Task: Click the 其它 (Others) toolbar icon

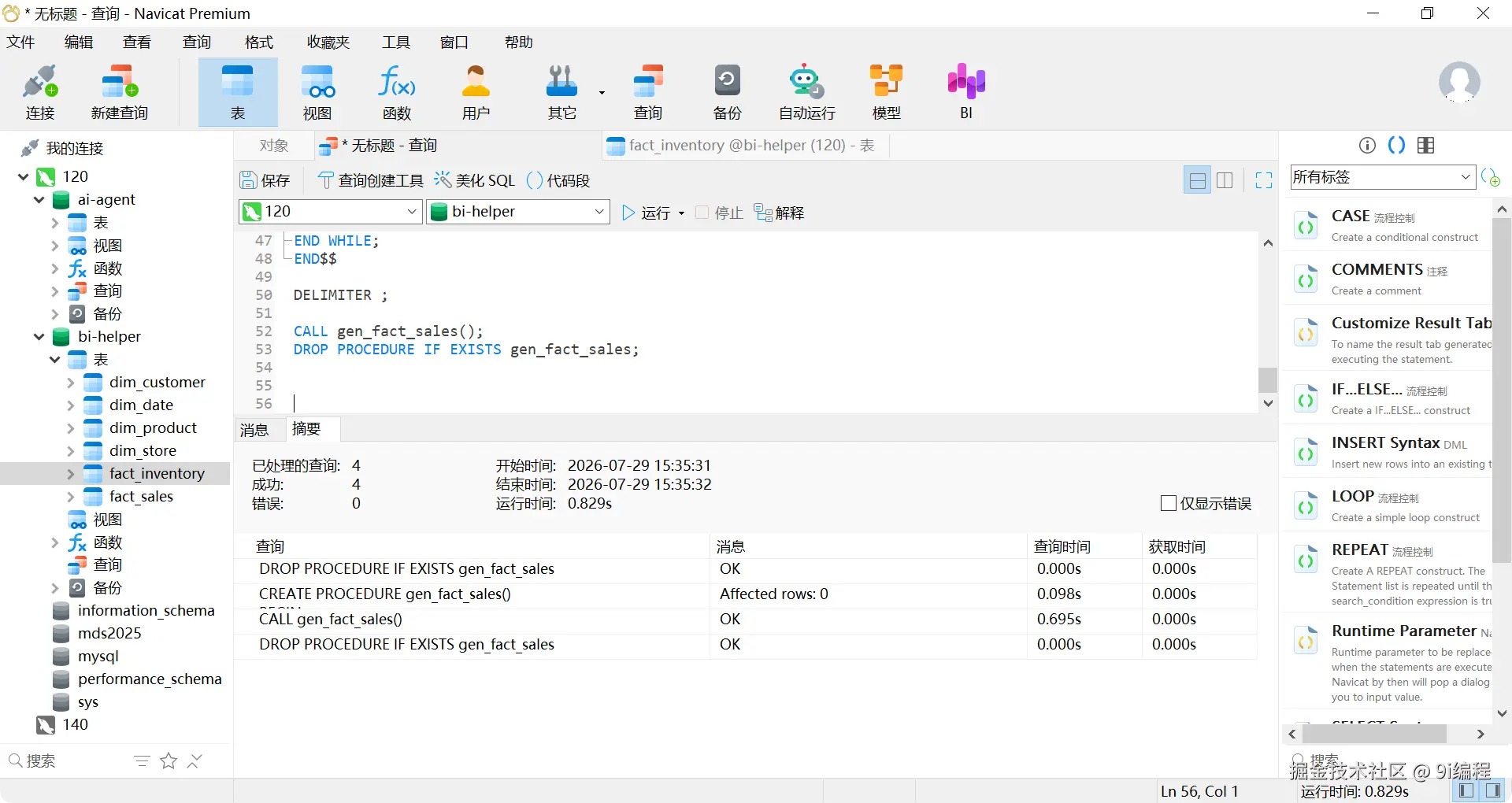Action: click(562, 92)
